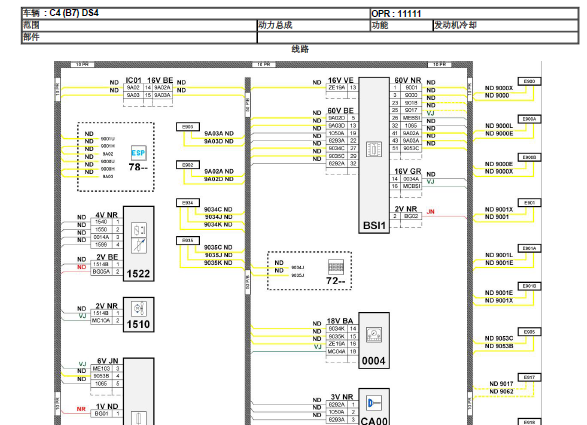Click the 2V BE connector label
This screenshot has width=587, height=425.
pyautogui.click(x=107, y=257)
